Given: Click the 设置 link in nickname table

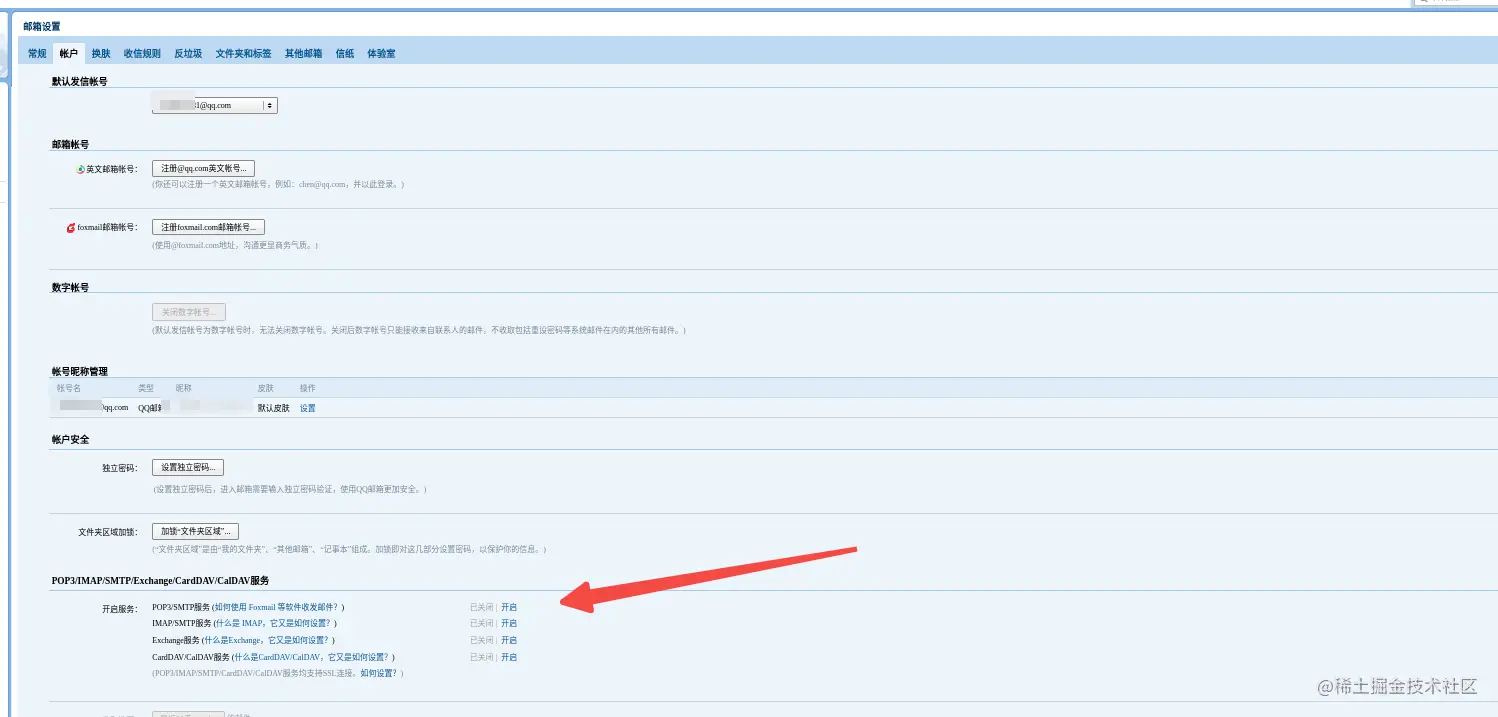Looking at the screenshot, I should pyautogui.click(x=308, y=408).
